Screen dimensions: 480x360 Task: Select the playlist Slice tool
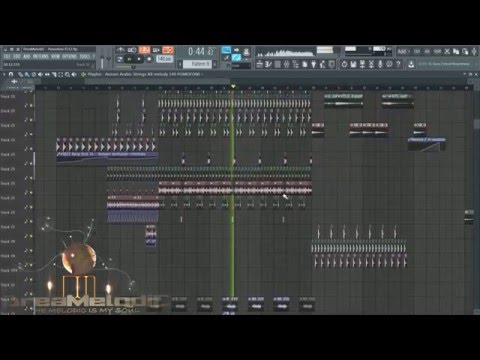click(x=54, y=74)
